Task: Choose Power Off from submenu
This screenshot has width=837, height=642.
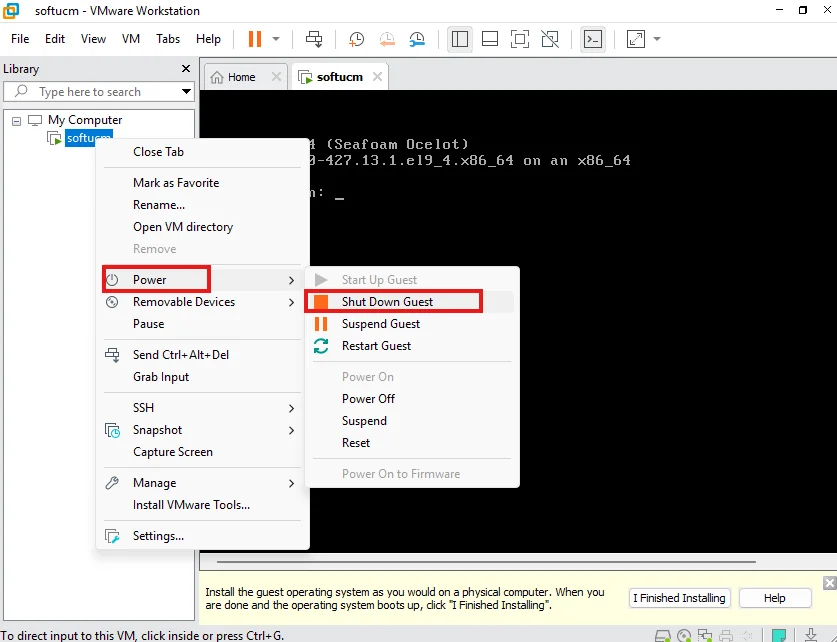Action: [368, 399]
